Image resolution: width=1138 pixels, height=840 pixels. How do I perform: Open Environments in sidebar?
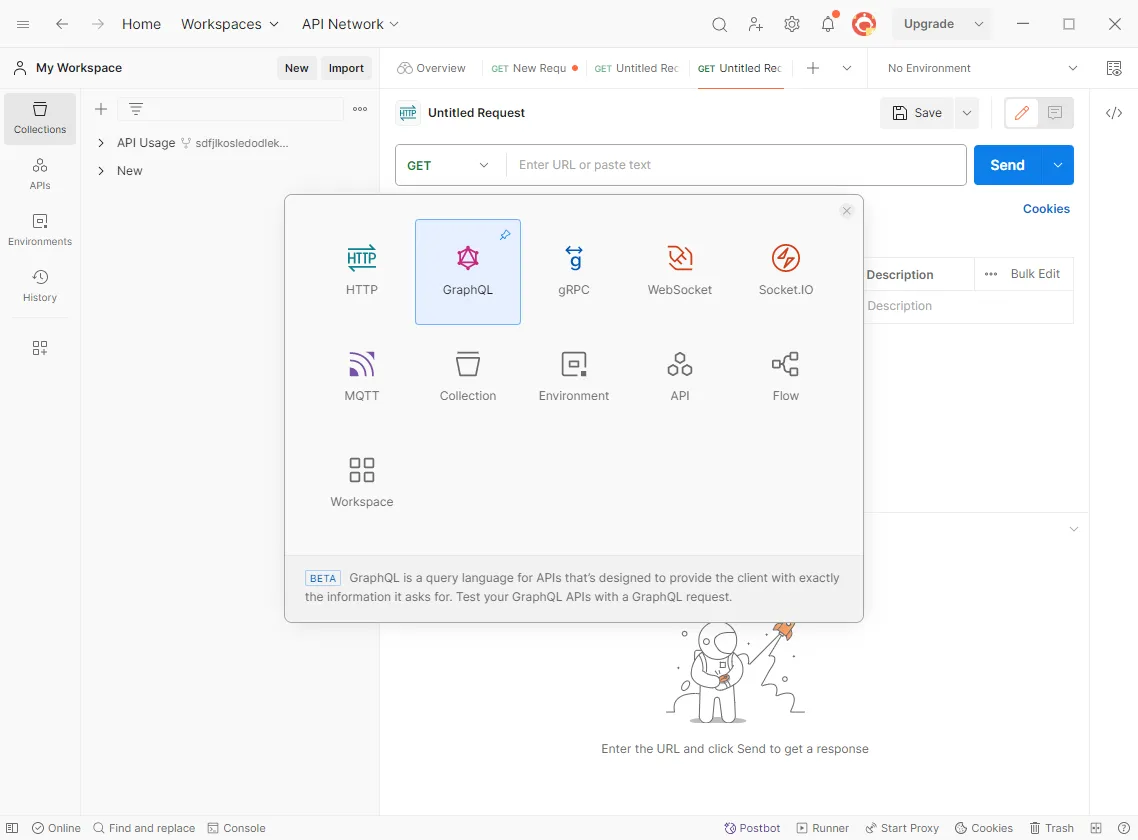point(40,230)
